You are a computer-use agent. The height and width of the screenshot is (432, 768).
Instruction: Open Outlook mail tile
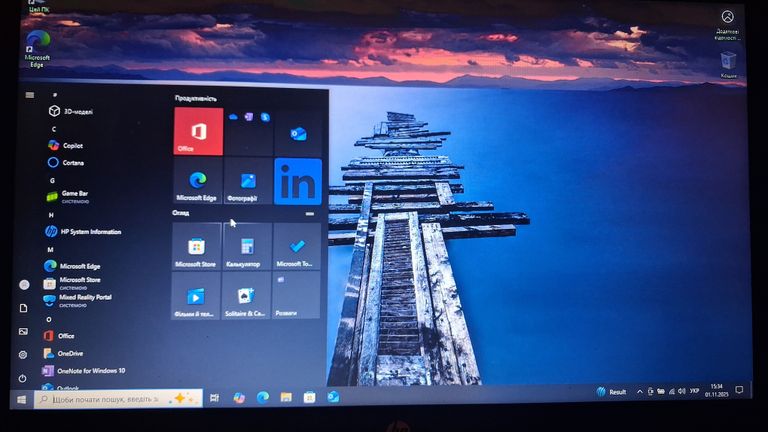click(297, 133)
